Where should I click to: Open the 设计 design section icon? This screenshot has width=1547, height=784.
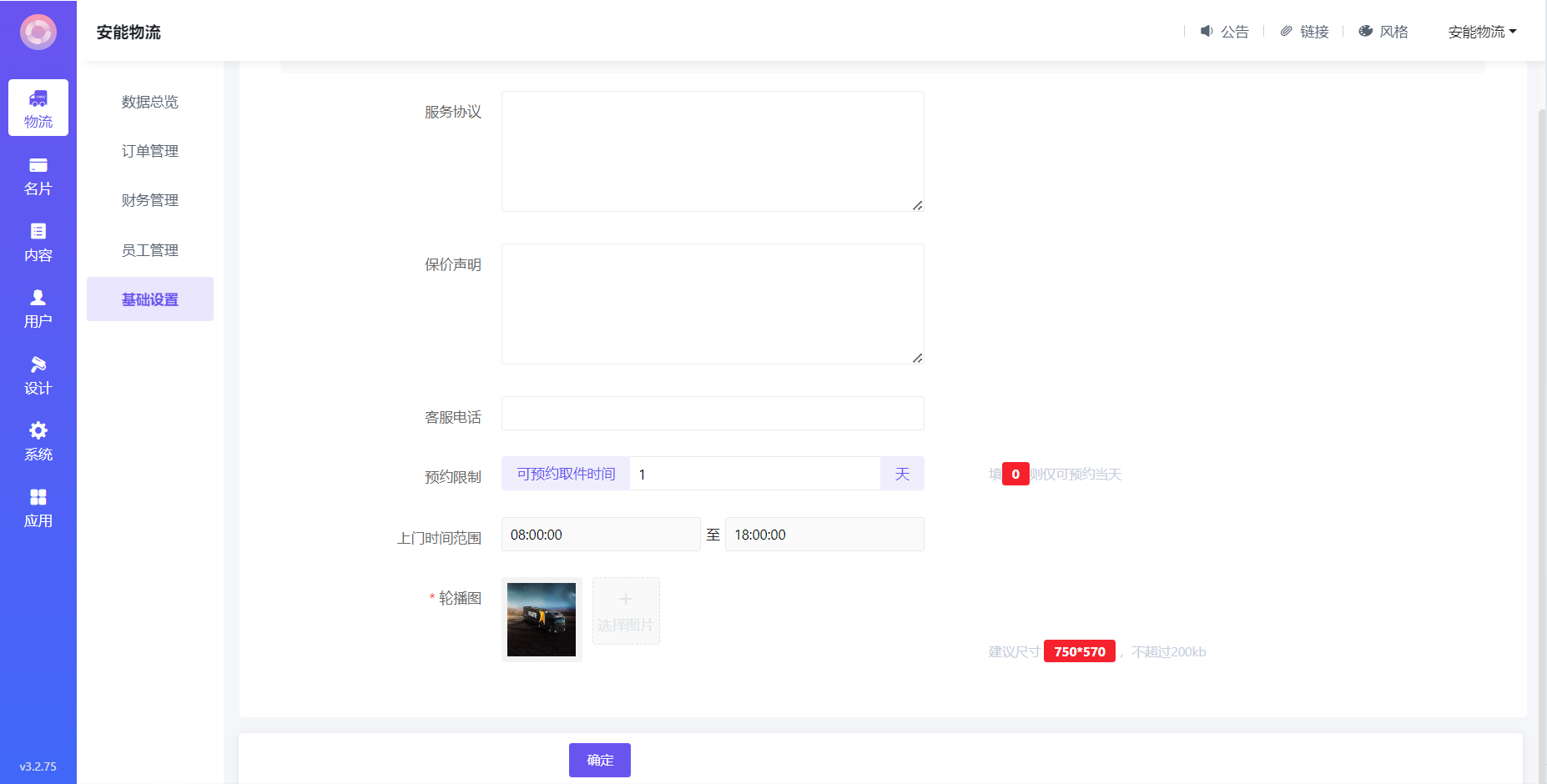[38, 364]
